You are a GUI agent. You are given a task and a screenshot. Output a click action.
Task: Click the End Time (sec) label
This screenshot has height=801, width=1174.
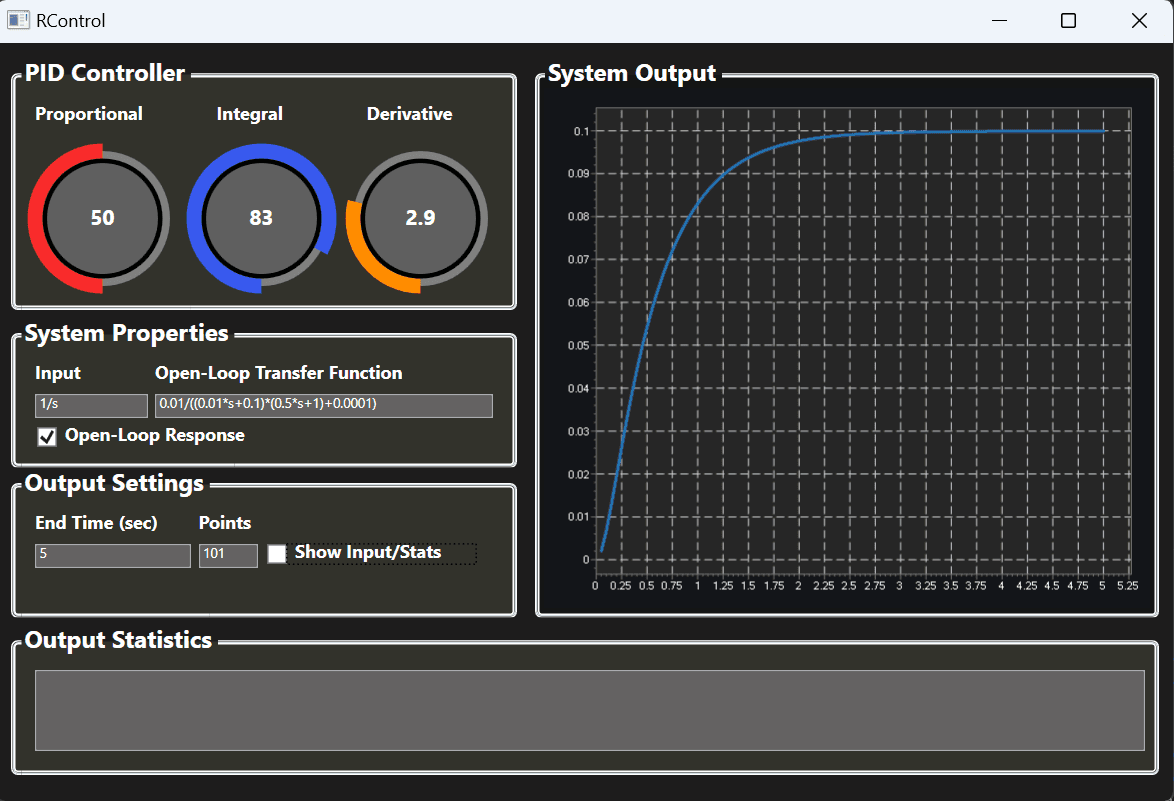(96, 523)
